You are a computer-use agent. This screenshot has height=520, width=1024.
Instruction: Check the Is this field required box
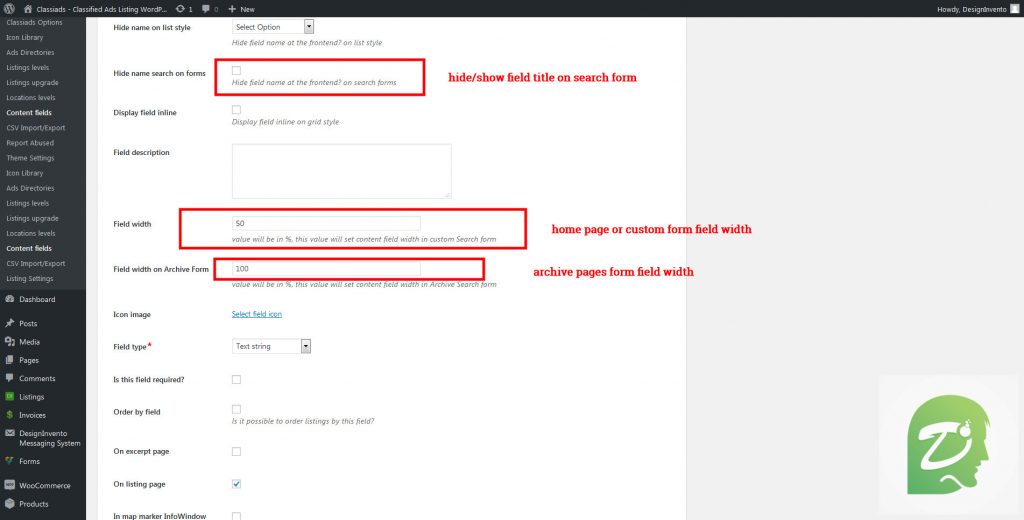[x=236, y=380]
